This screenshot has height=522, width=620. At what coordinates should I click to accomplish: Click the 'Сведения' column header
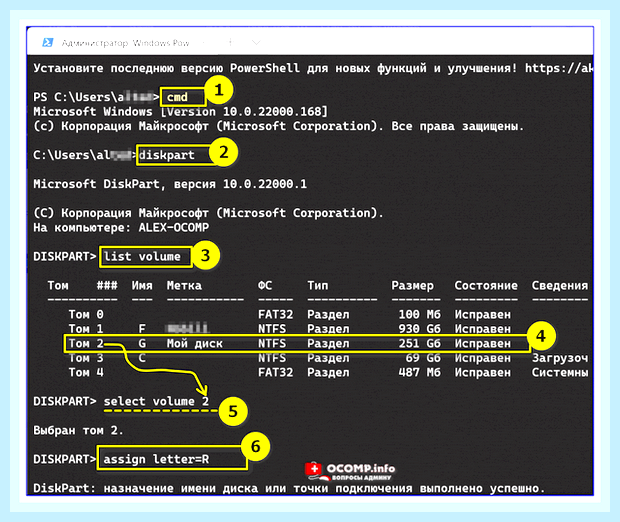[x=560, y=286]
